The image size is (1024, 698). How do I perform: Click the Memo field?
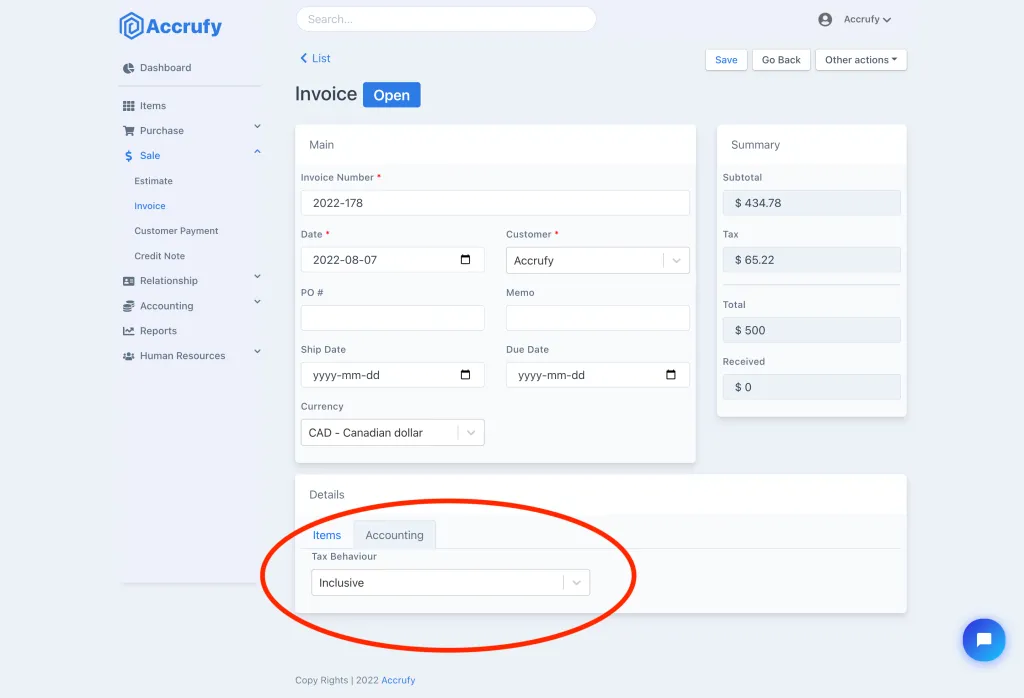tap(598, 318)
